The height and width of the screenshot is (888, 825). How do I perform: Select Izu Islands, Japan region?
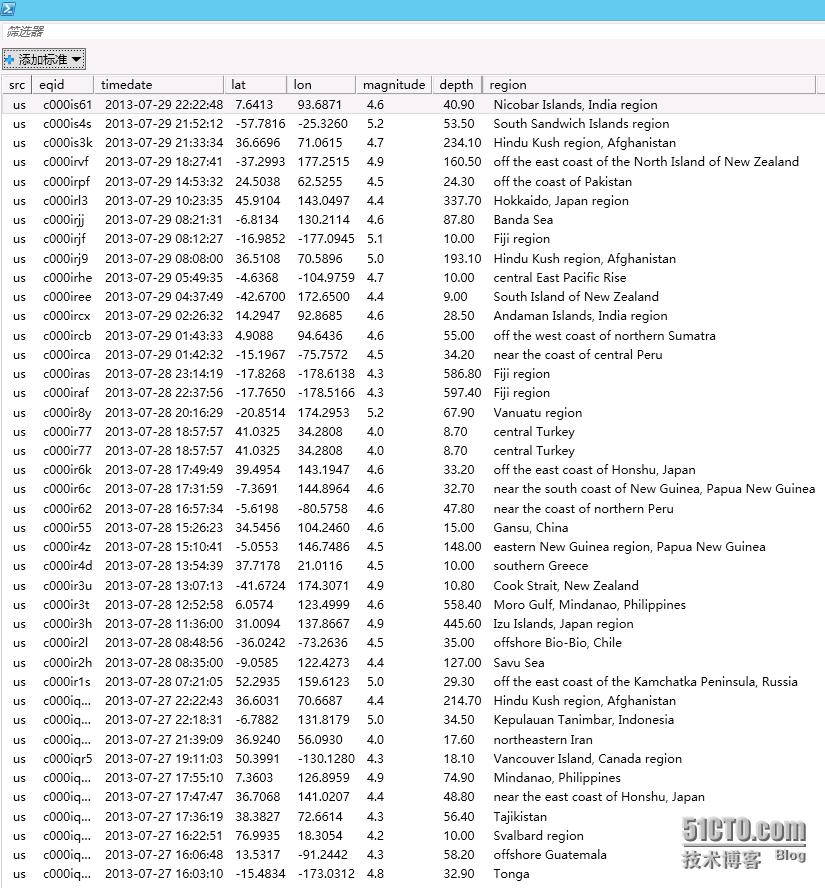click(563, 624)
